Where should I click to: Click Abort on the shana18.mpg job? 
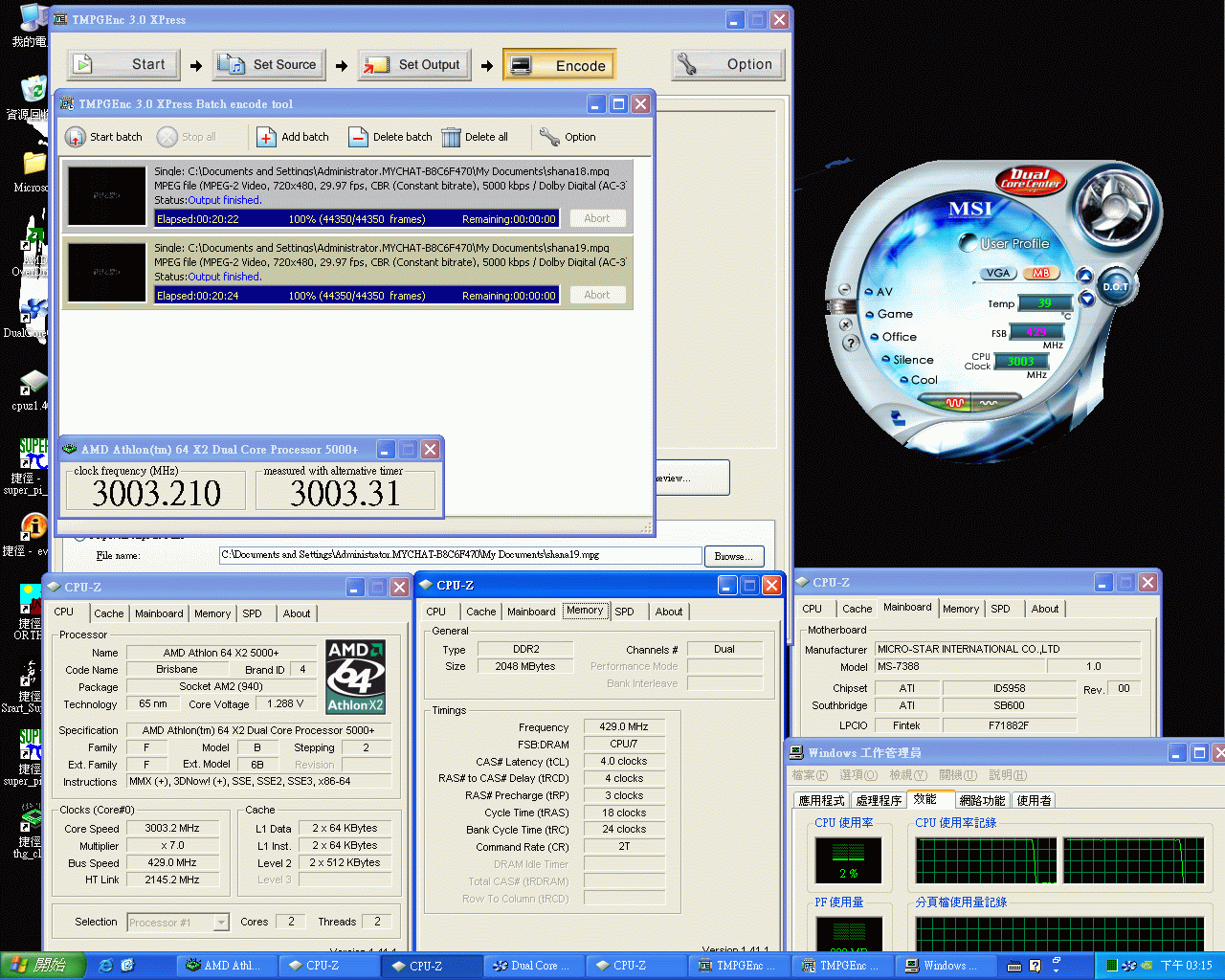597,218
